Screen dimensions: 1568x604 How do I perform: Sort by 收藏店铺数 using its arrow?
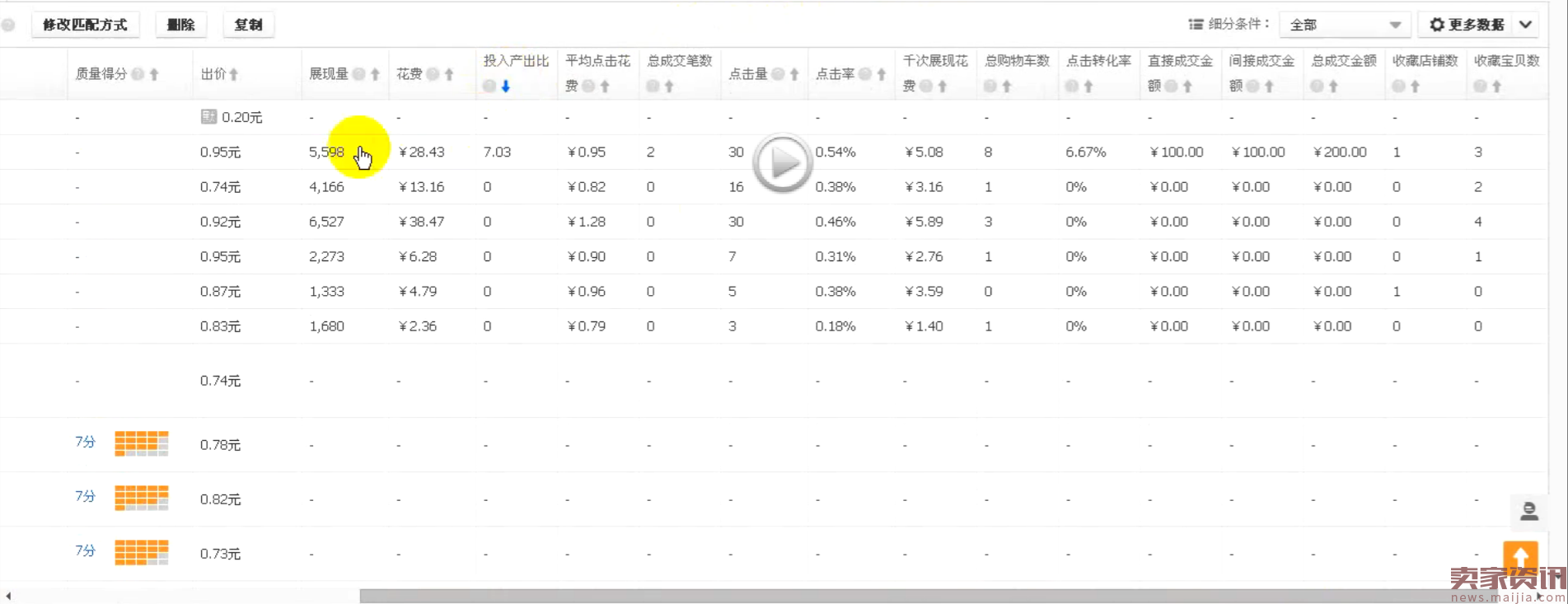click(x=1415, y=87)
